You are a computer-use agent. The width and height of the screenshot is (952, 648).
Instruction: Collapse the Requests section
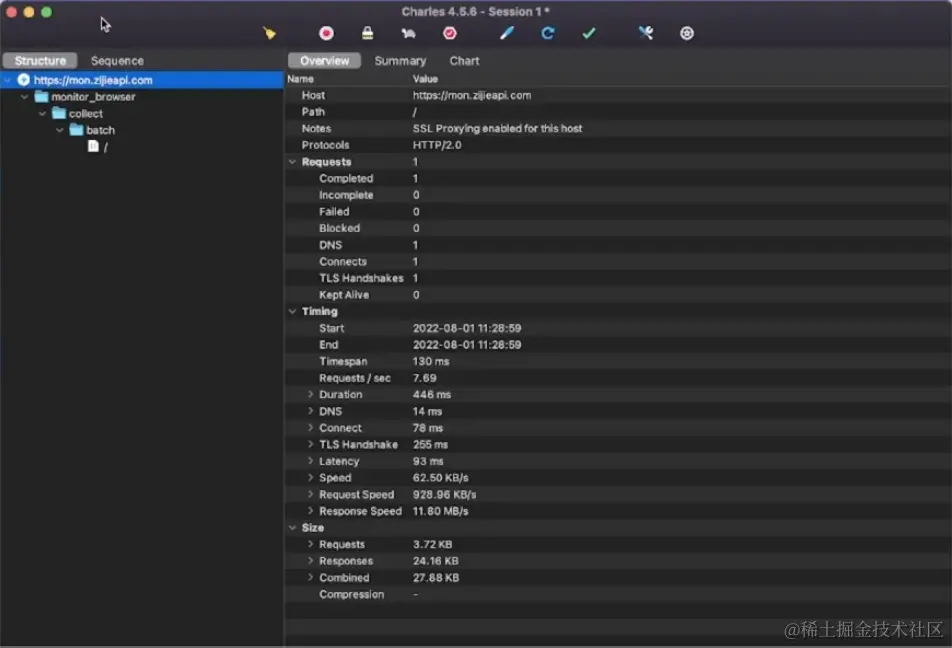pyautogui.click(x=292, y=162)
